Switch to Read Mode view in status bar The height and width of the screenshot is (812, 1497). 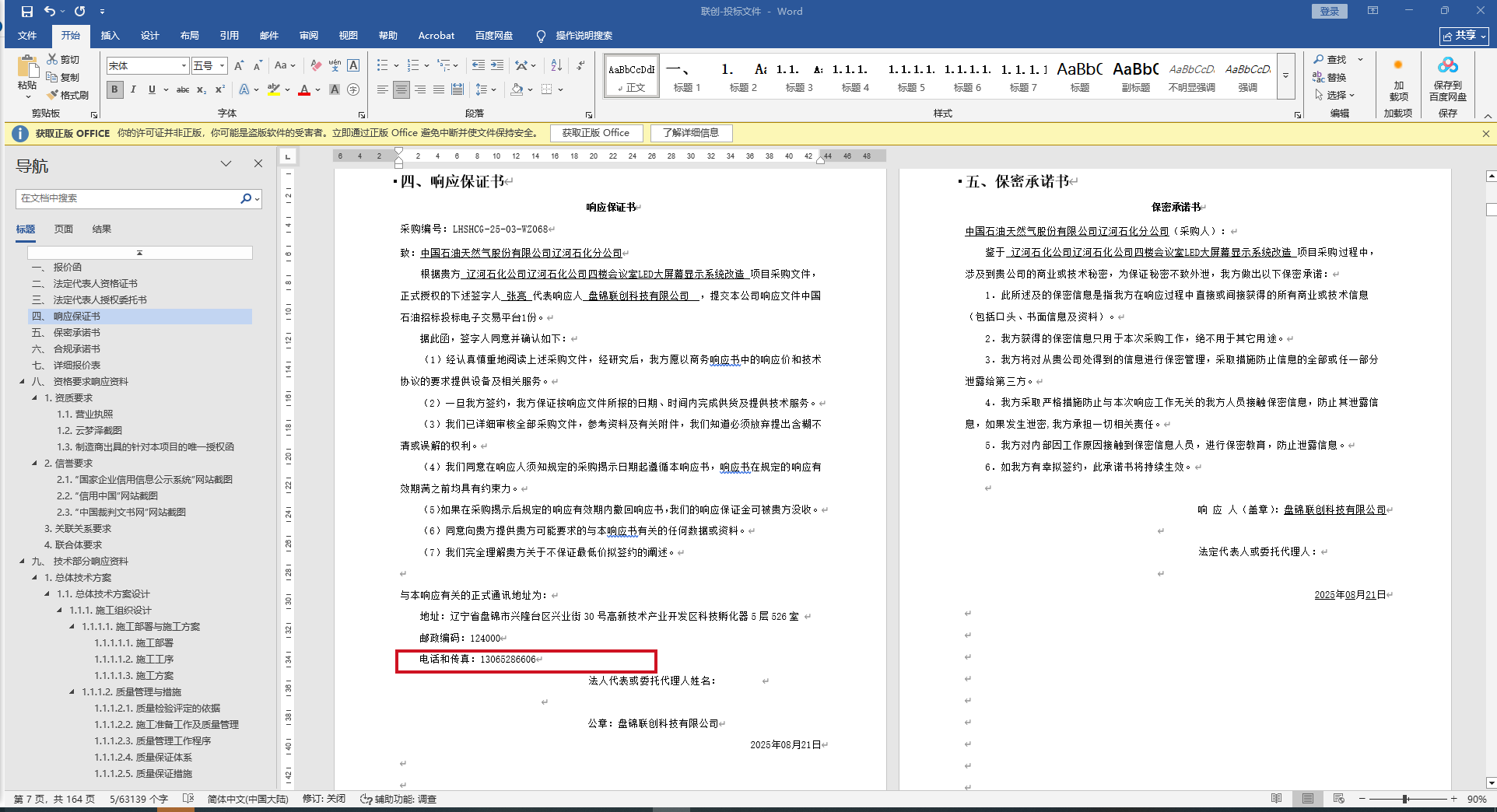coord(1276,799)
